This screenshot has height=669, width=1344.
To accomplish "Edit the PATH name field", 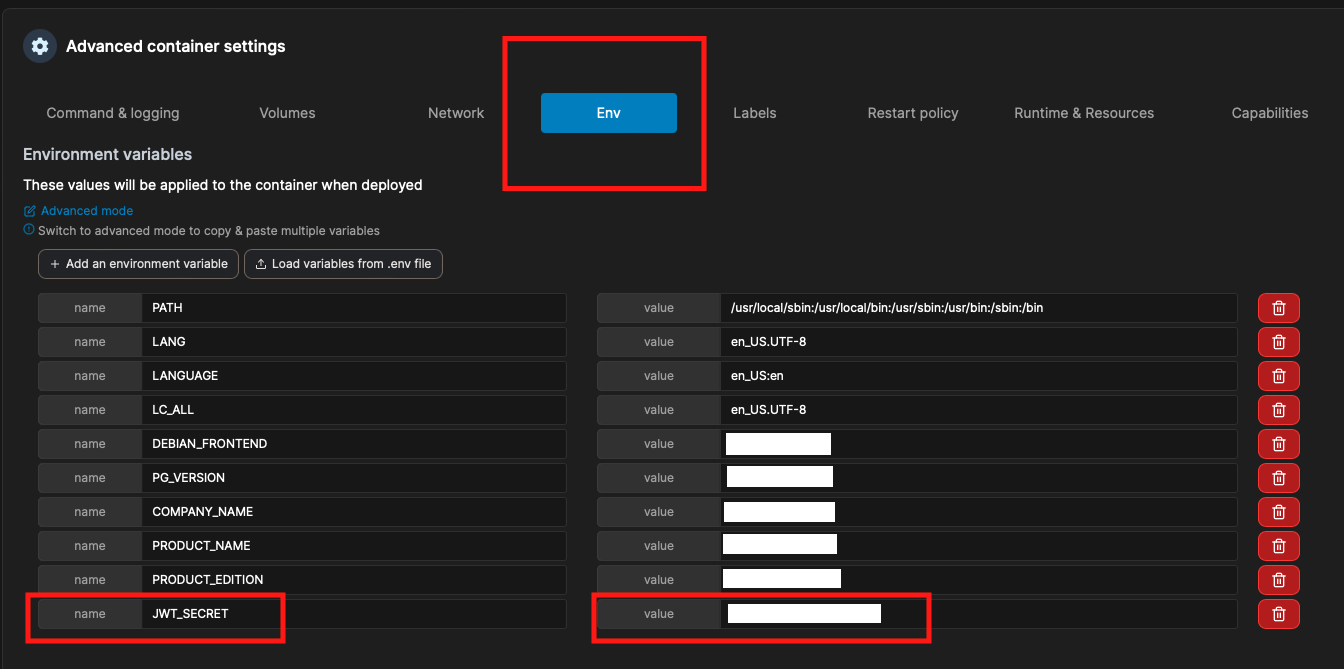I will click(354, 308).
